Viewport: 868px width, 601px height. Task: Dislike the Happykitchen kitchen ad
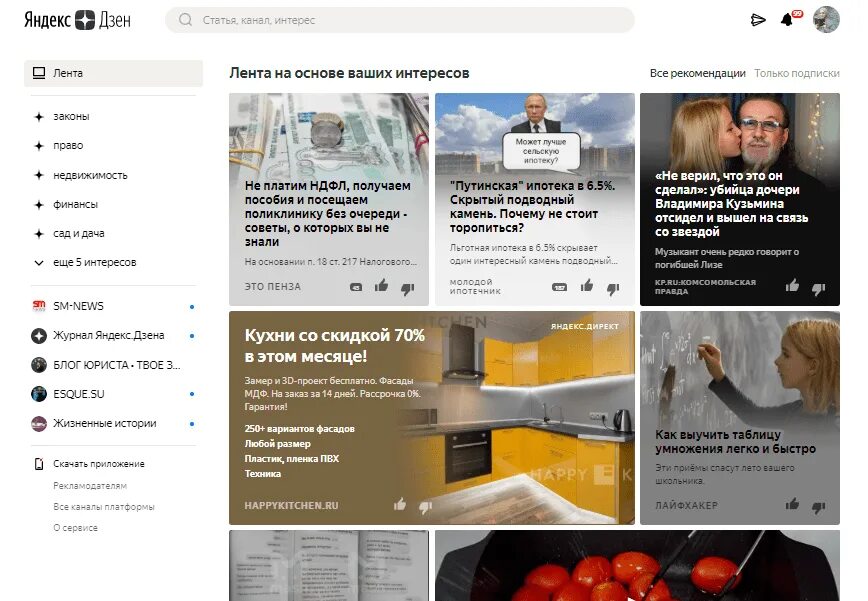pos(425,507)
